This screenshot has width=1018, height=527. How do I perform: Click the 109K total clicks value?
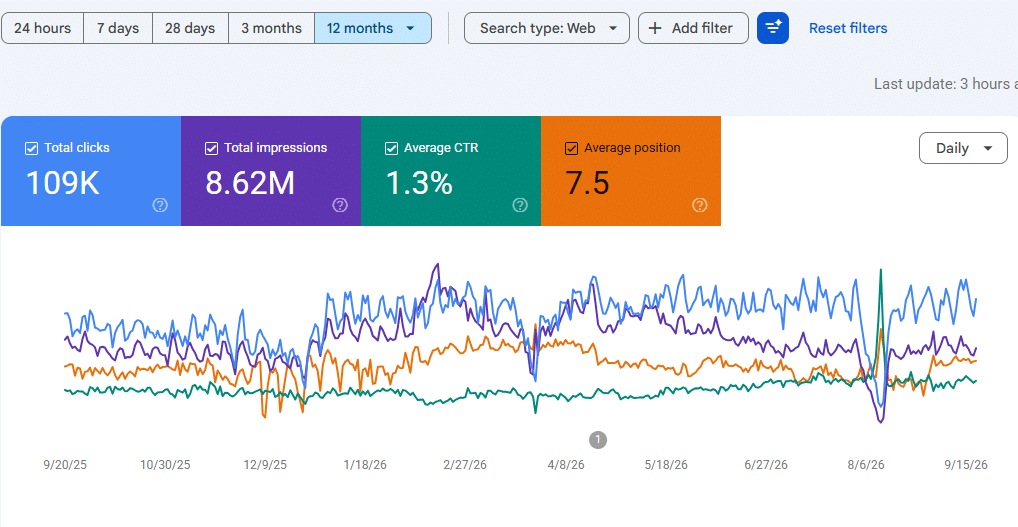[62, 183]
